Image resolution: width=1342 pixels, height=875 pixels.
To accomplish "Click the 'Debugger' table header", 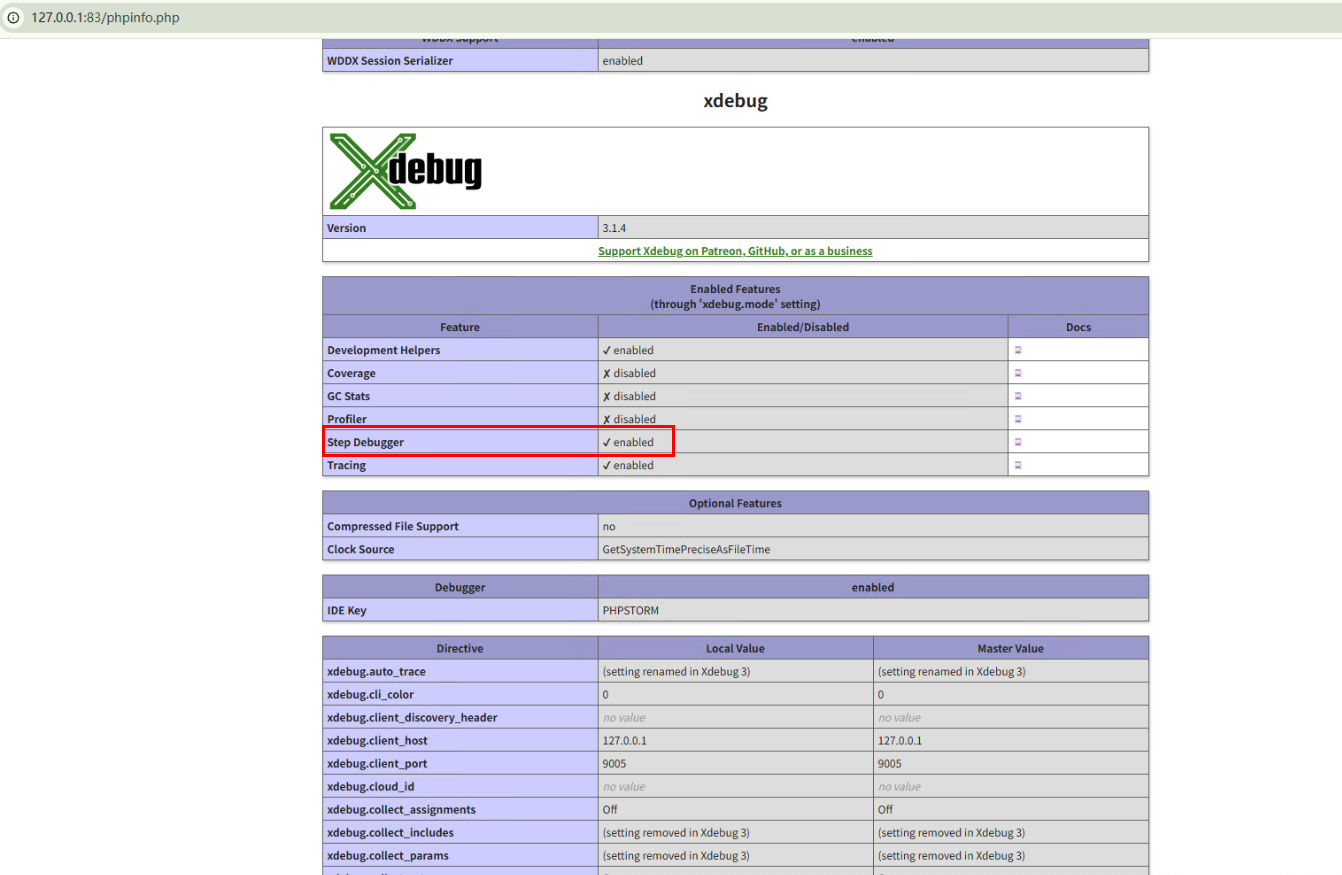I will click(460, 587).
